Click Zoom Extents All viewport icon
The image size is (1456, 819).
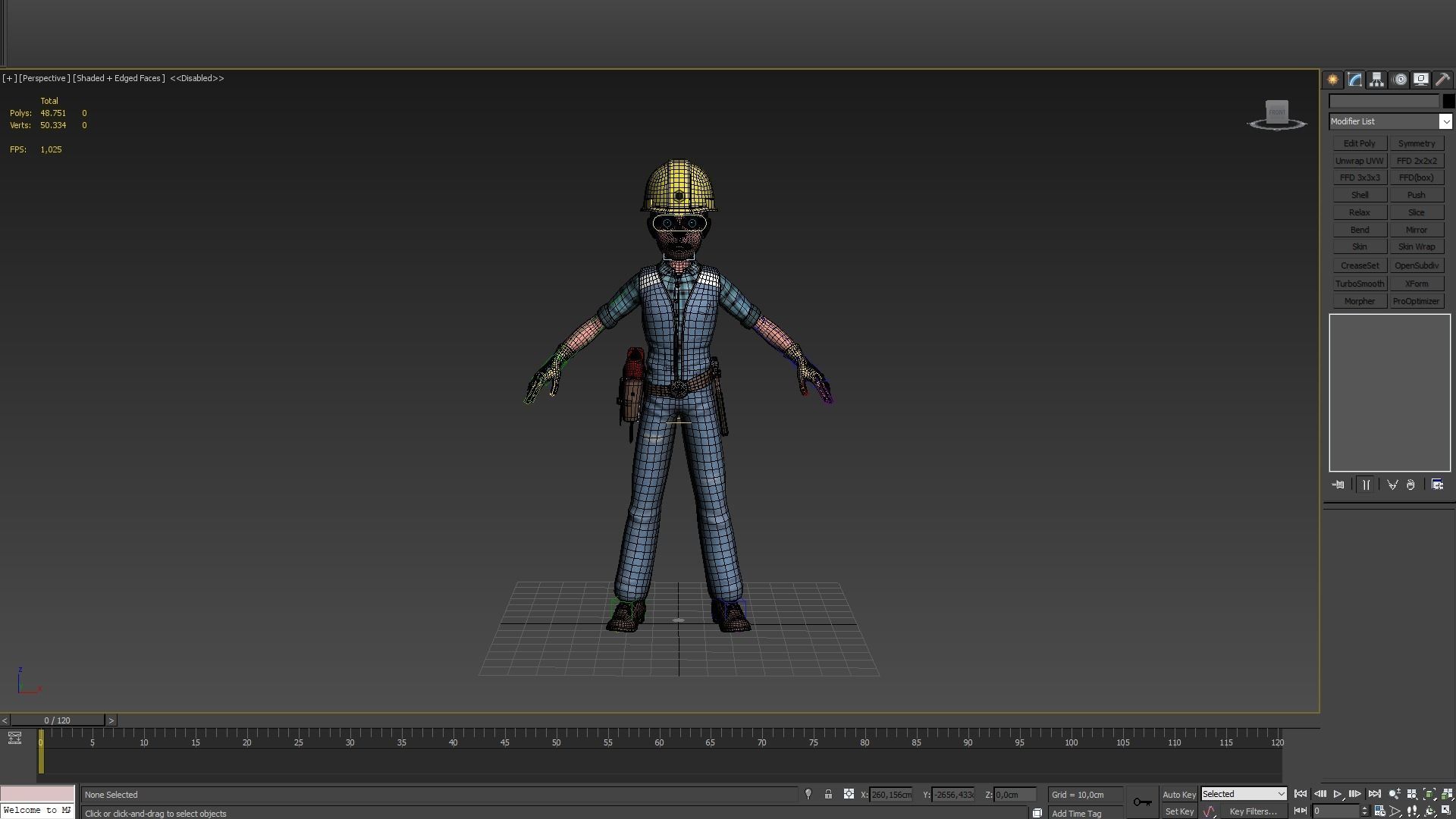pos(1447,794)
